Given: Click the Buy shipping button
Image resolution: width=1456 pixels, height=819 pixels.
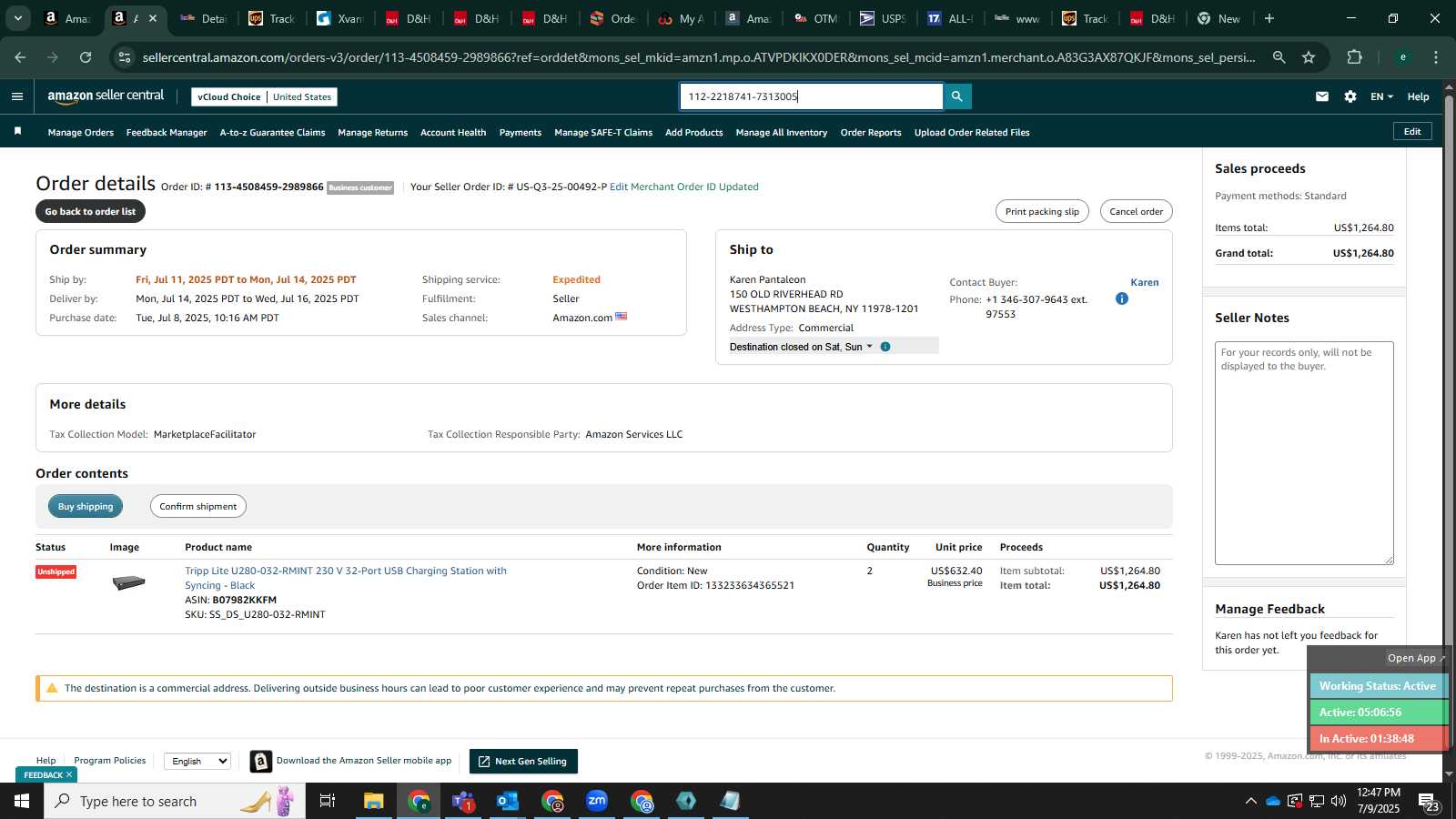Looking at the screenshot, I should click(86, 506).
